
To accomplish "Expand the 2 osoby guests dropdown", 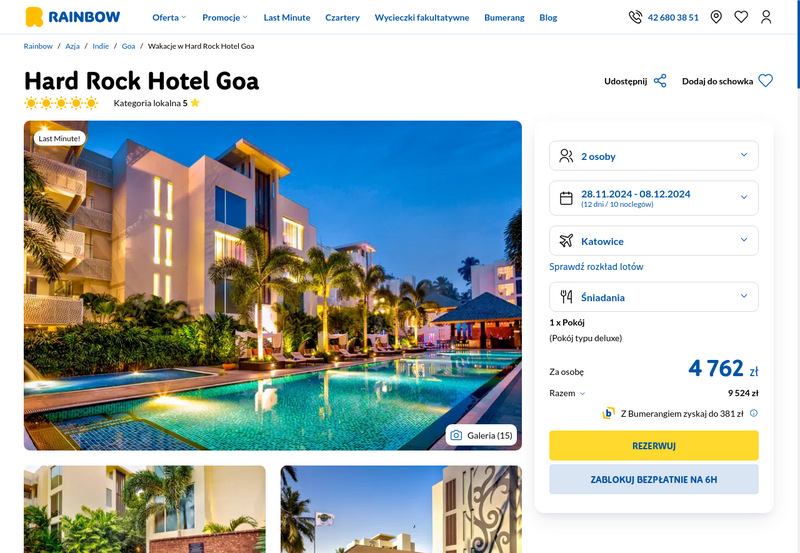I will click(654, 156).
